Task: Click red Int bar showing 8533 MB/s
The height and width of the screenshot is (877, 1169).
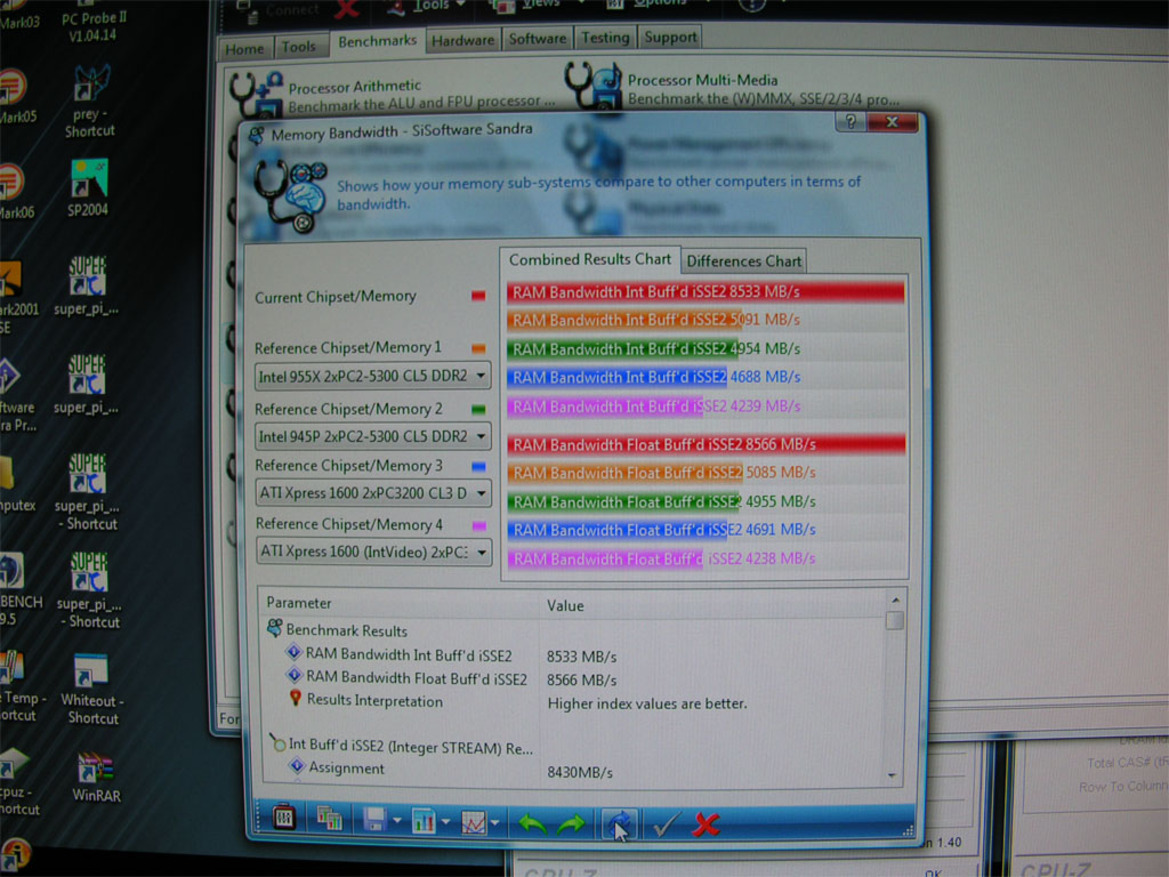Action: coord(705,292)
